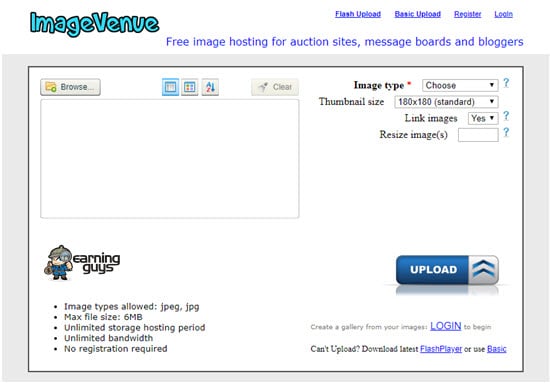Open the Flash Upload menu link
550x383 pixels.
tap(358, 14)
